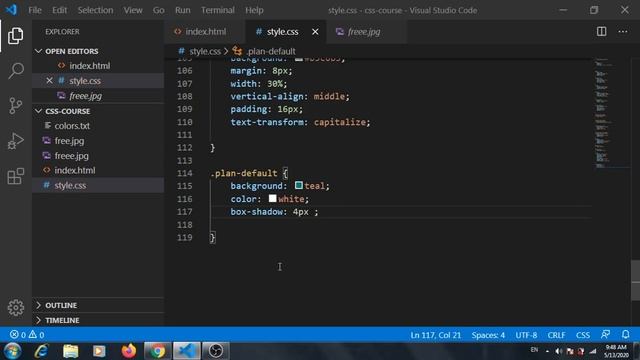Change end of line sequence CRLF
Viewport: 640px width, 360px height.
556,335
